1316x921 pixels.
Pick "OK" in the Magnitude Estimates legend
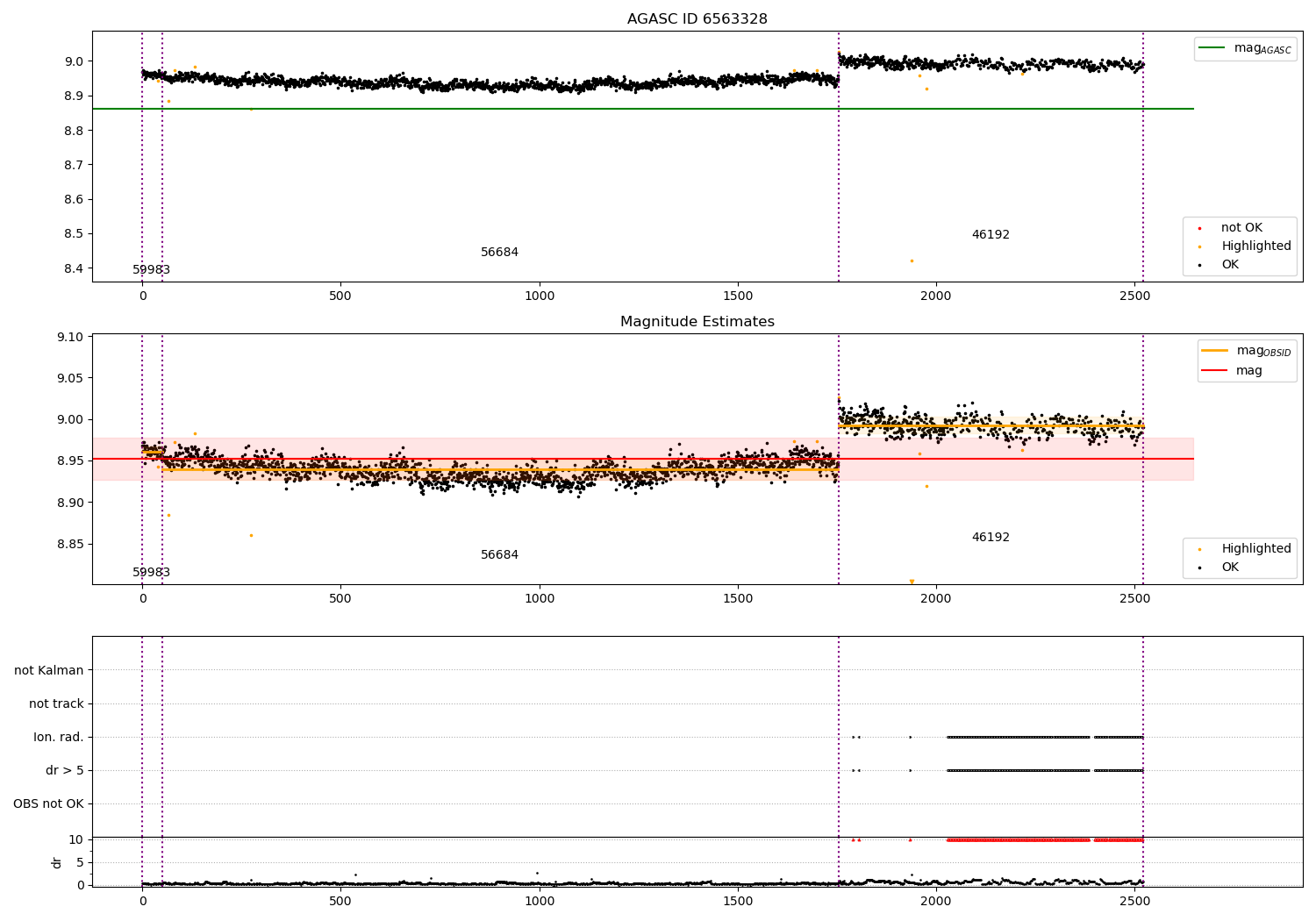pos(1229,568)
